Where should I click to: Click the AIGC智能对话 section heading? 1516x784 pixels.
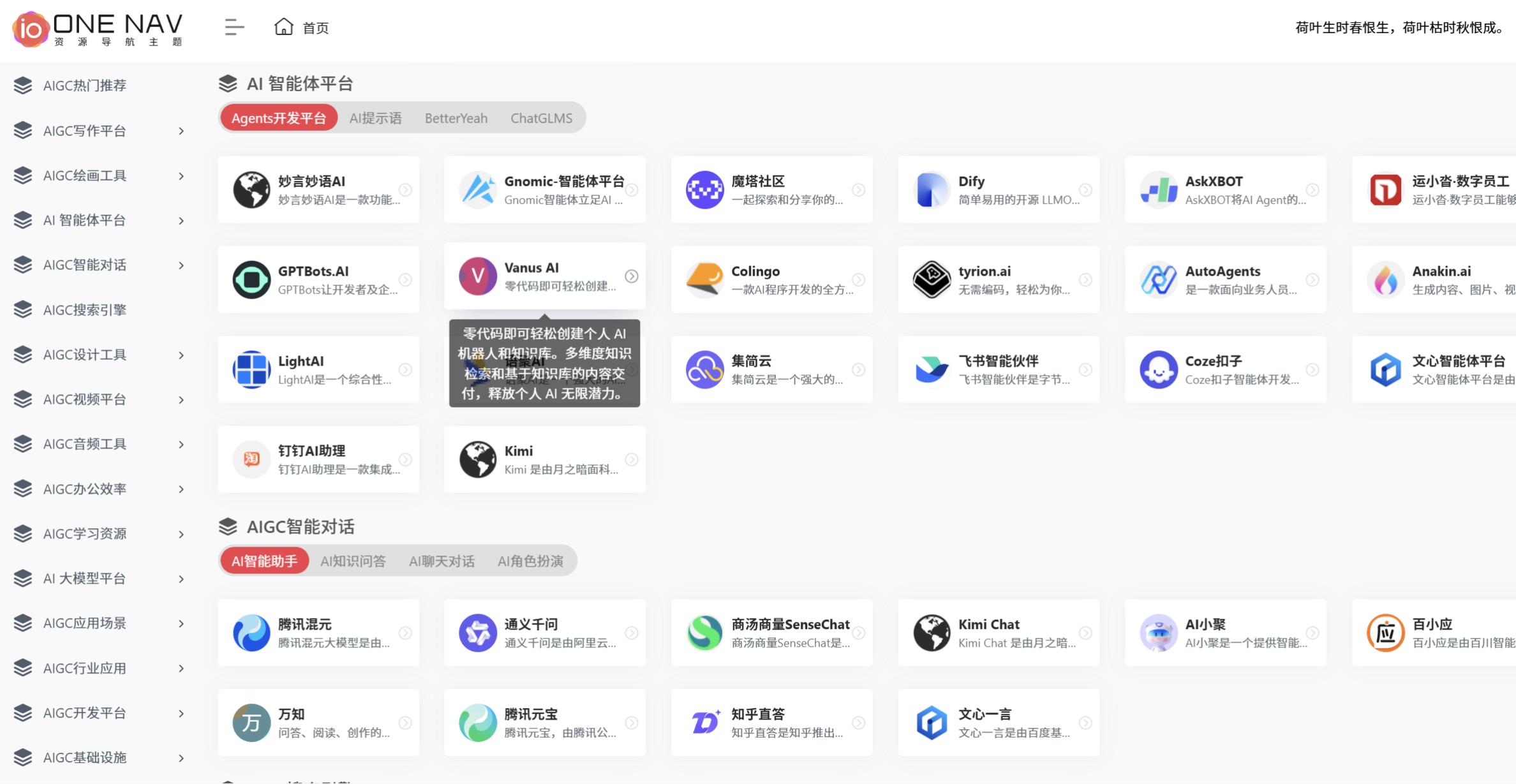coord(301,527)
